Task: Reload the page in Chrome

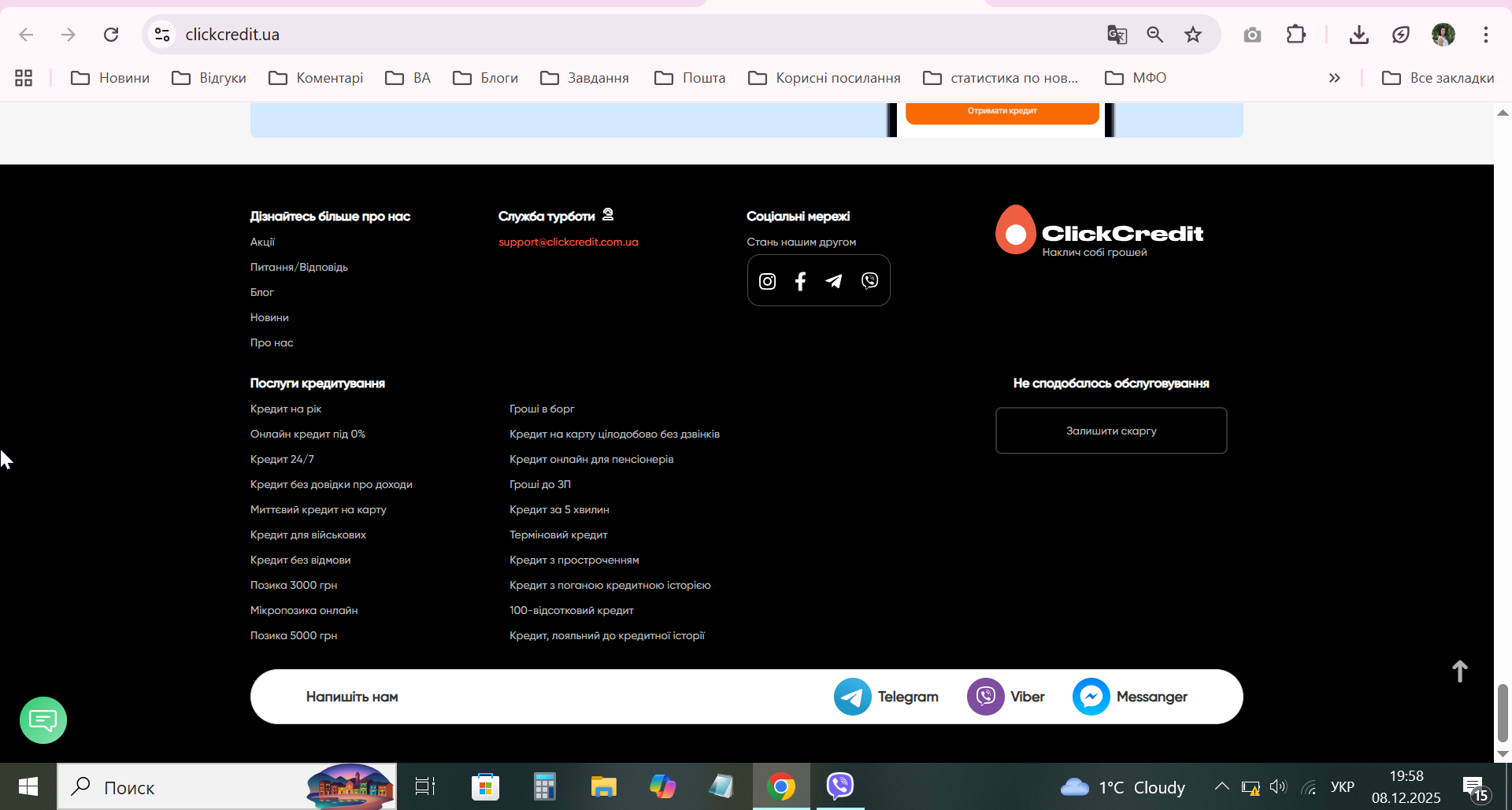Action: [111, 35]
